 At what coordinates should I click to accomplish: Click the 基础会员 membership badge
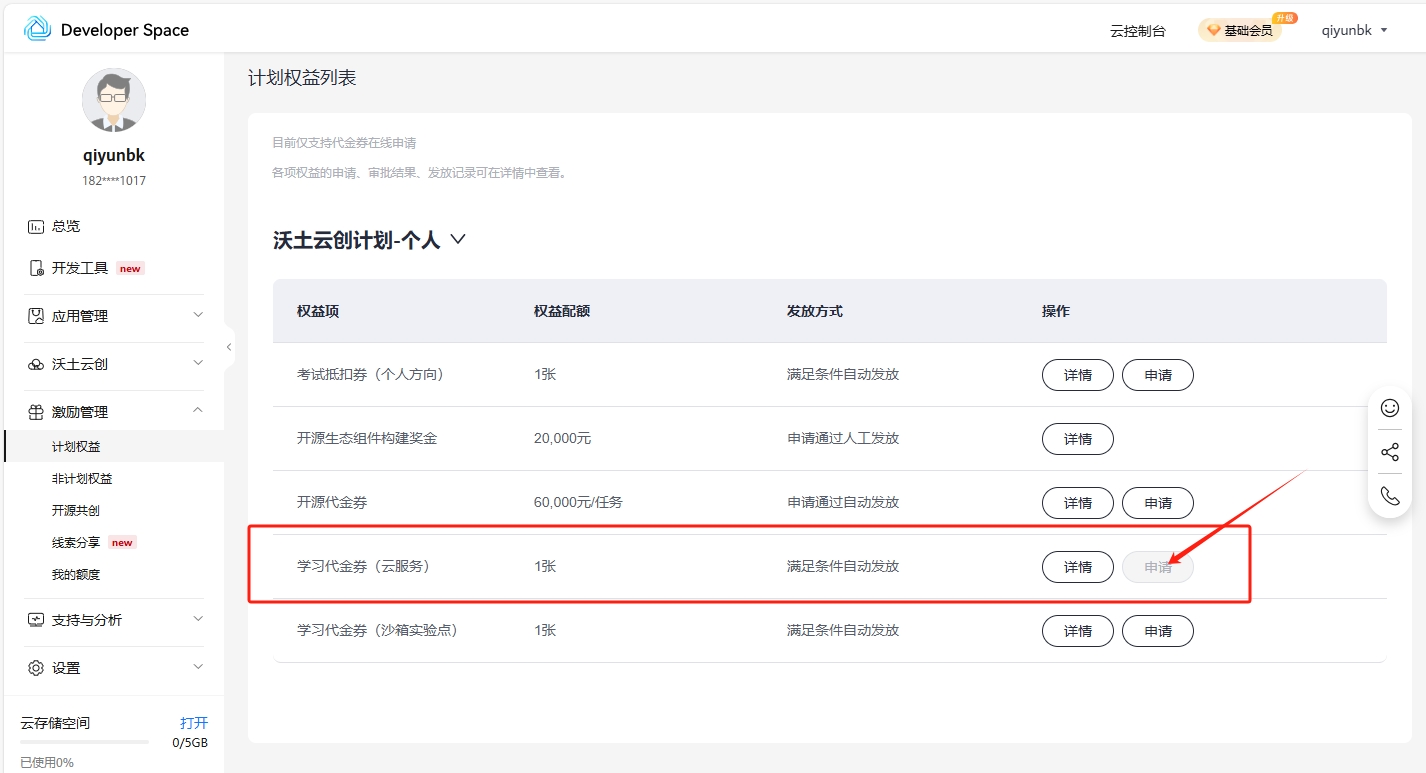coord(1240,31)
